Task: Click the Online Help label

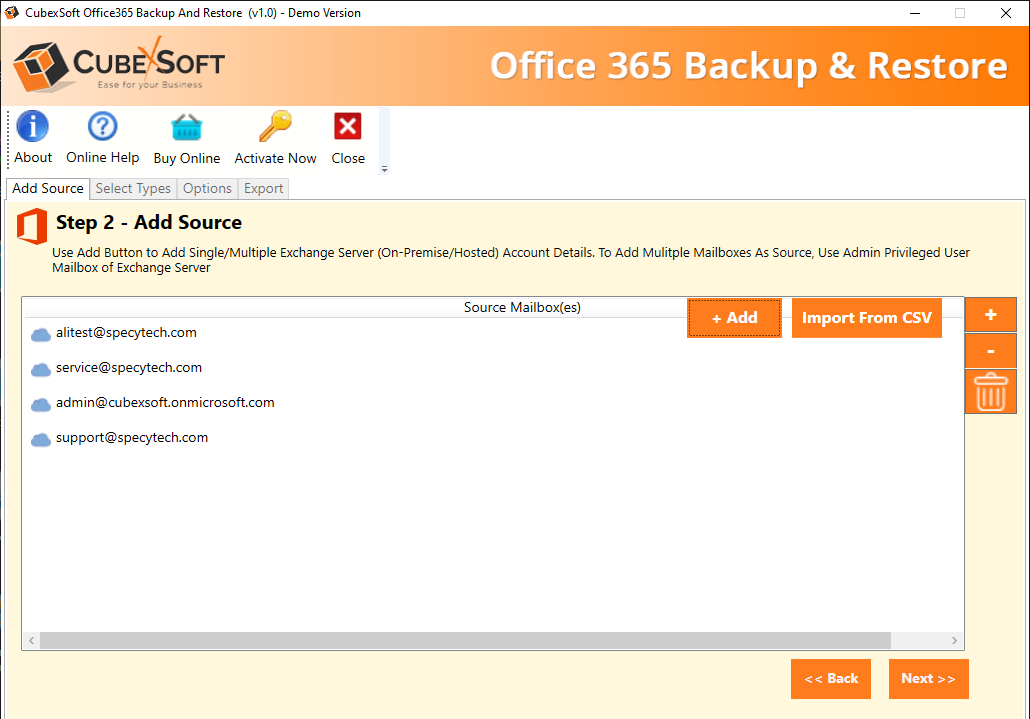Action: pos(102,158)
